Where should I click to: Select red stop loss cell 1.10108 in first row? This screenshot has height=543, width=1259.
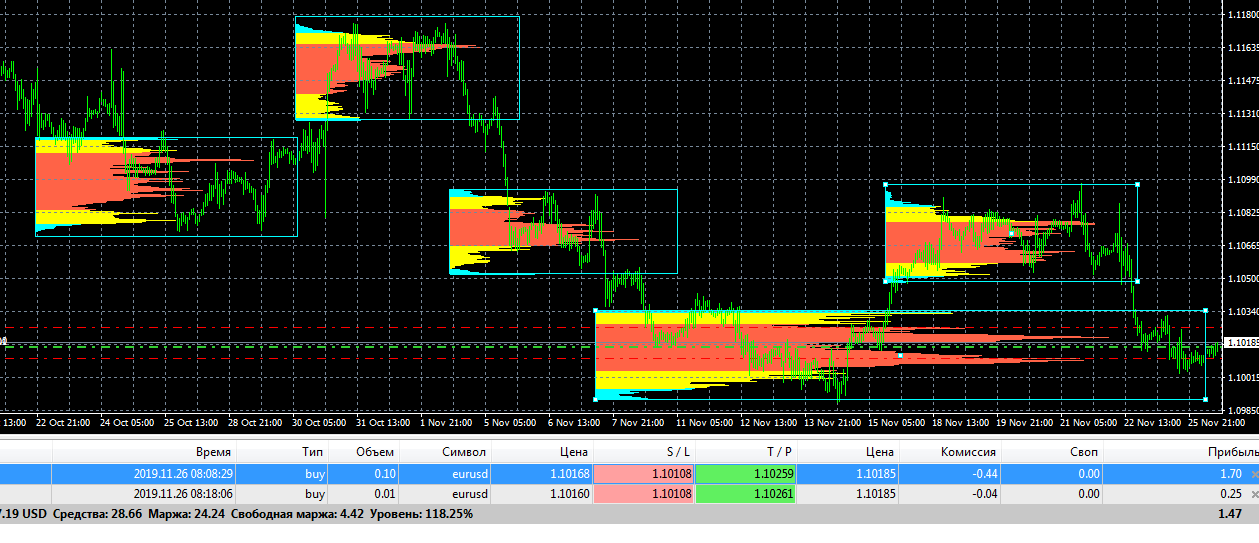[x=644, y=474]
